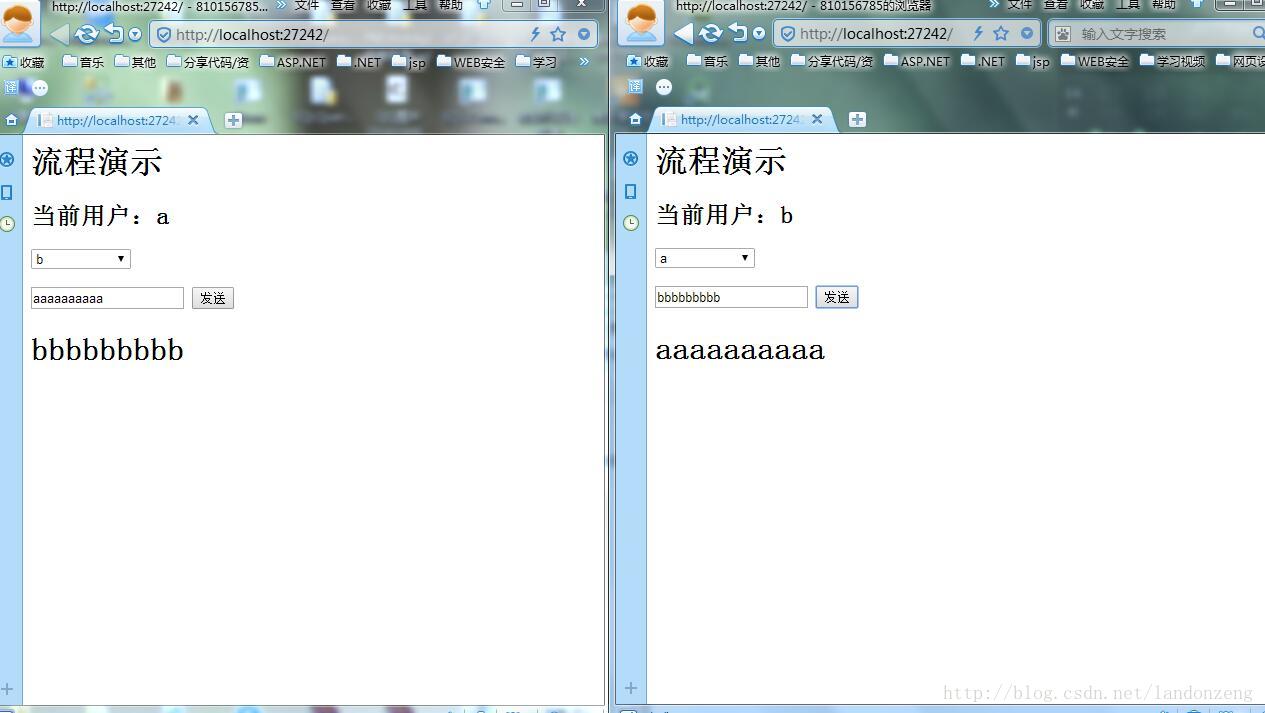Open the history clock icon in left sidebar
Screen dimensions: 1265x713
coord(8,223)
